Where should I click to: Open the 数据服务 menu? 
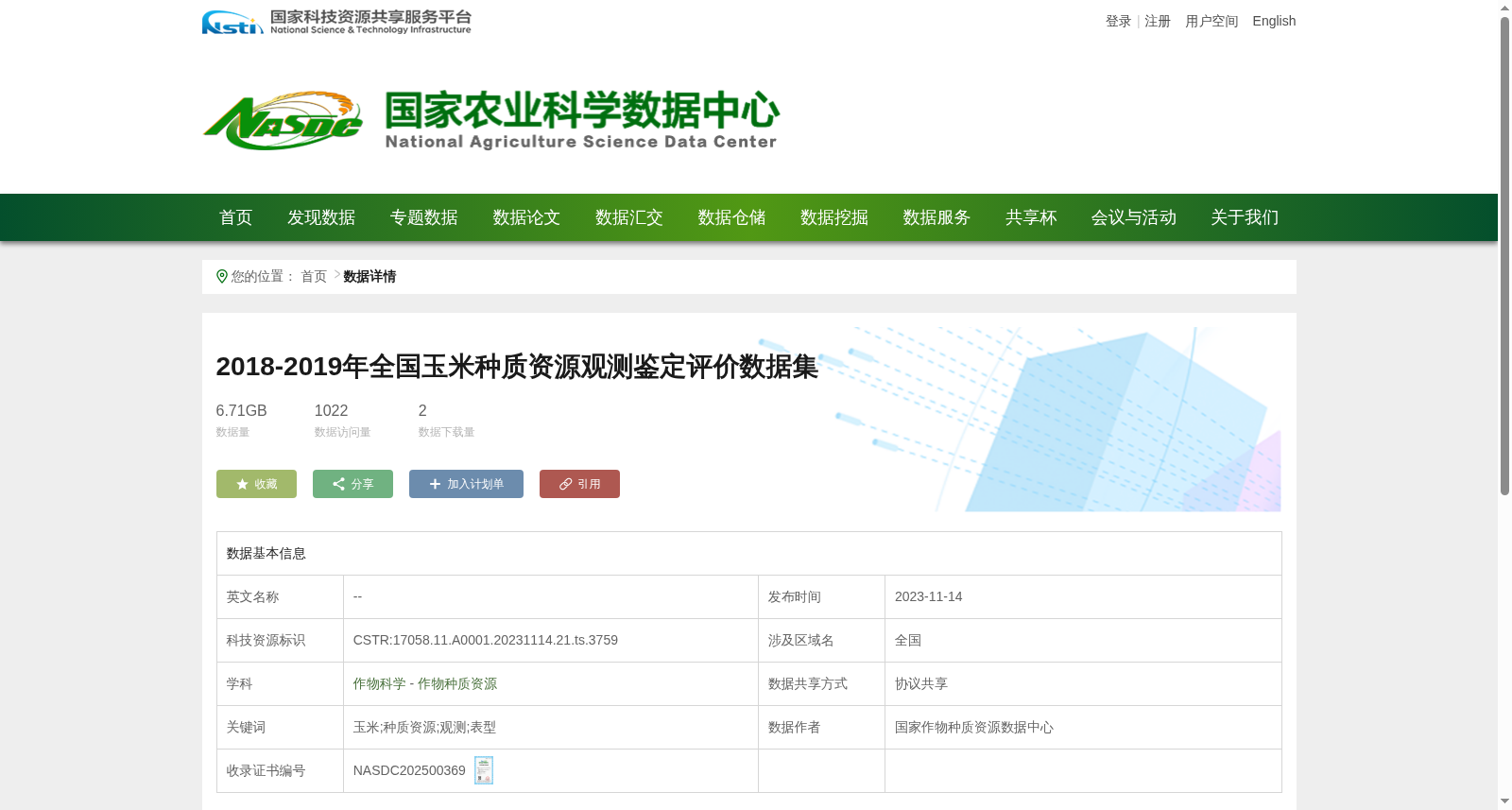[x=936, y=217]
